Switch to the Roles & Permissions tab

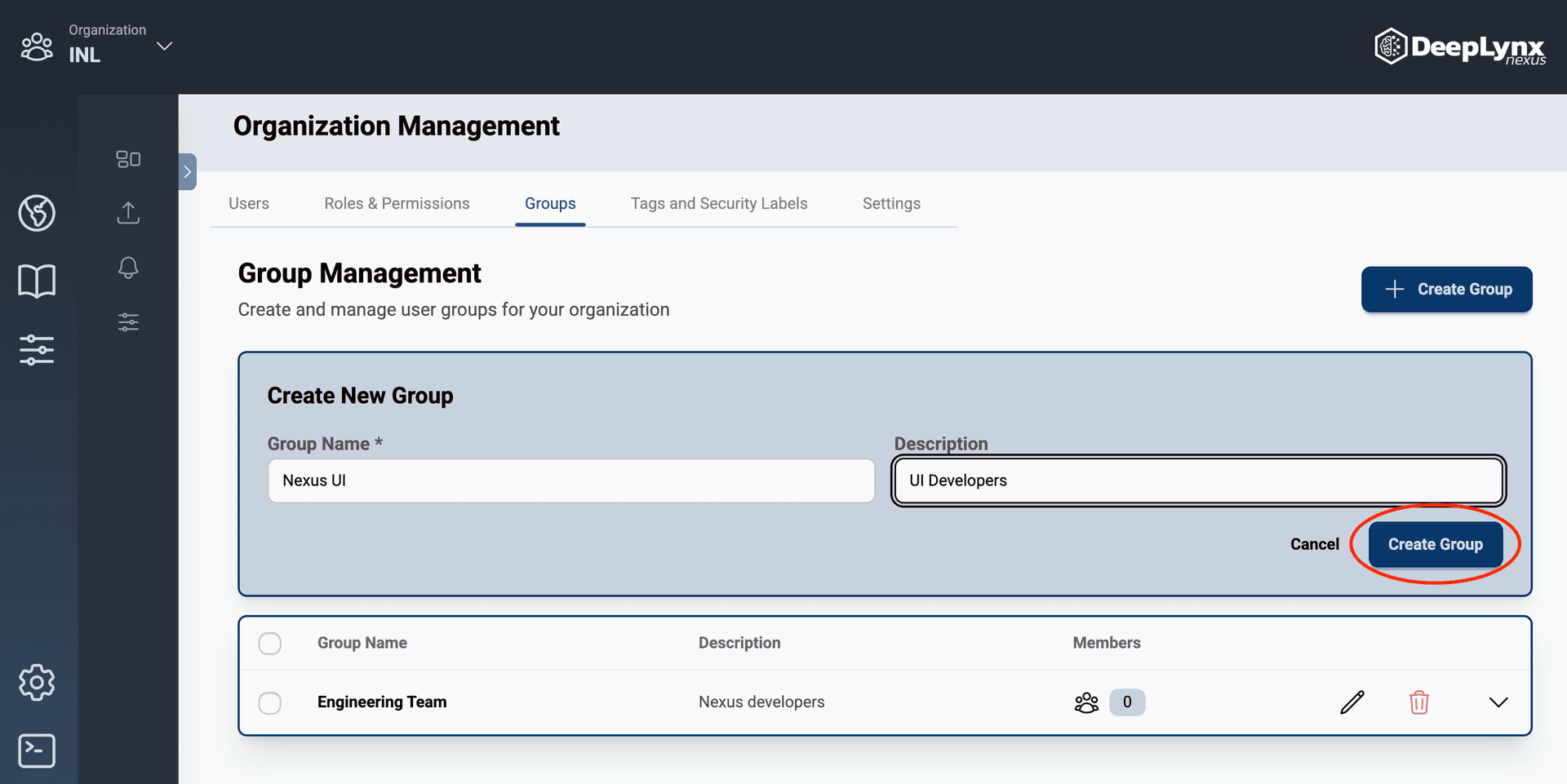tap(397, 203)
